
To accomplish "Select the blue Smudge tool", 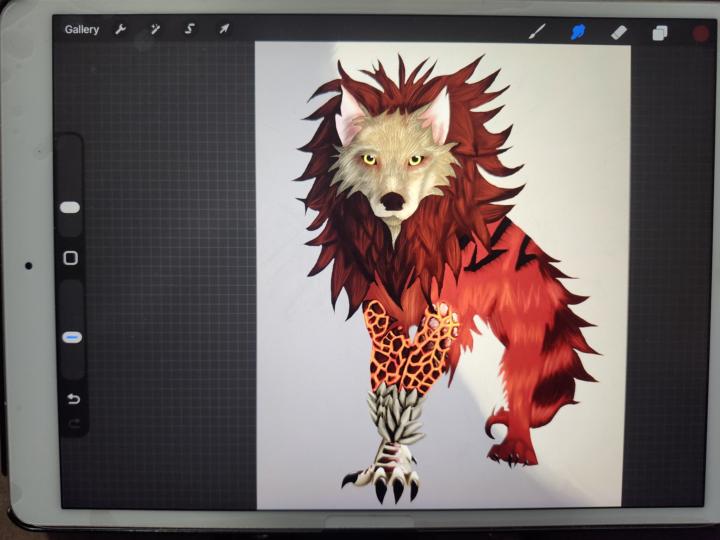I will click(577, 32).
